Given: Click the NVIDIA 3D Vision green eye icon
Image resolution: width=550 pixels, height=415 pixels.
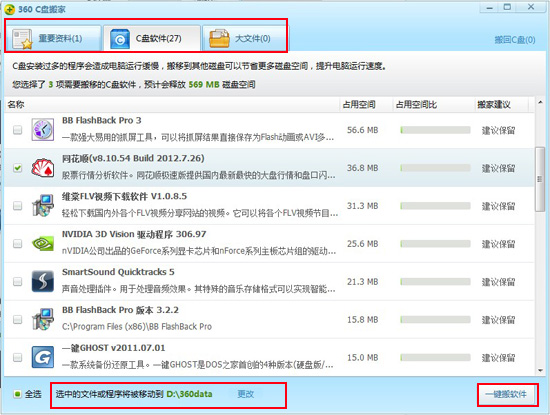Looking at the screenshot, I should click(x=43, y=243).
